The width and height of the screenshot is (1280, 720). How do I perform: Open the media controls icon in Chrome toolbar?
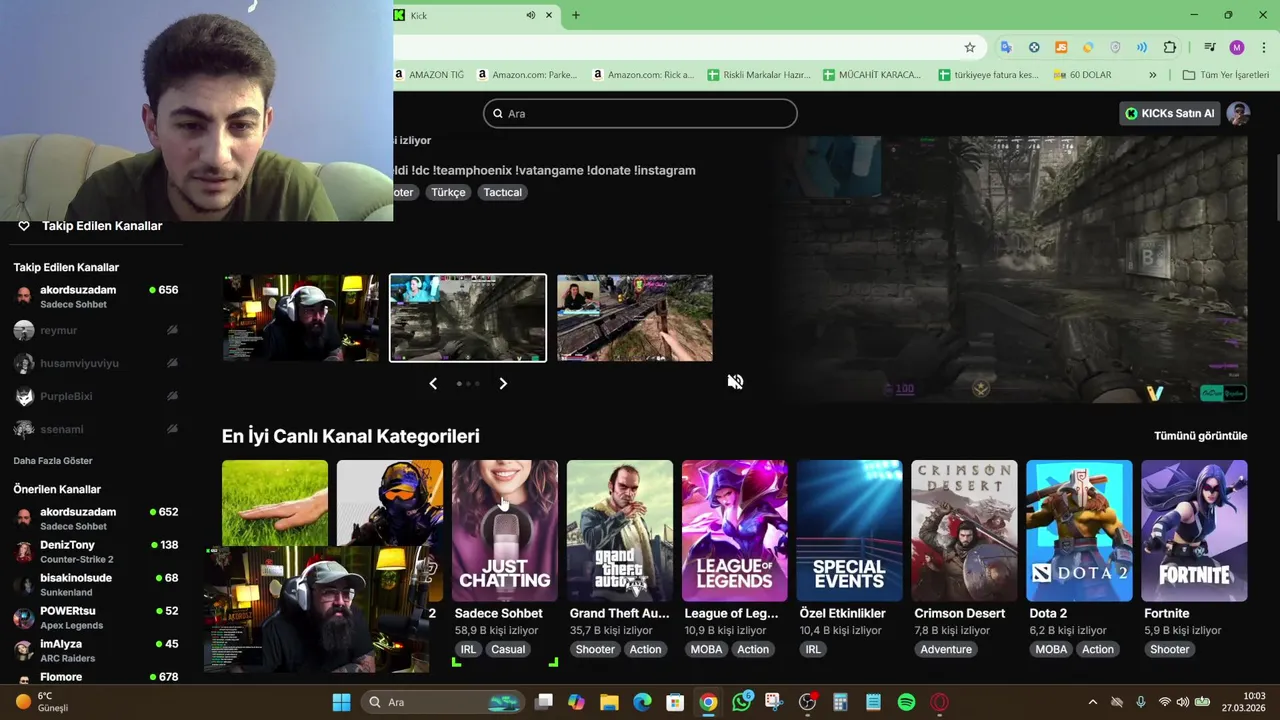click(1209, 47)
